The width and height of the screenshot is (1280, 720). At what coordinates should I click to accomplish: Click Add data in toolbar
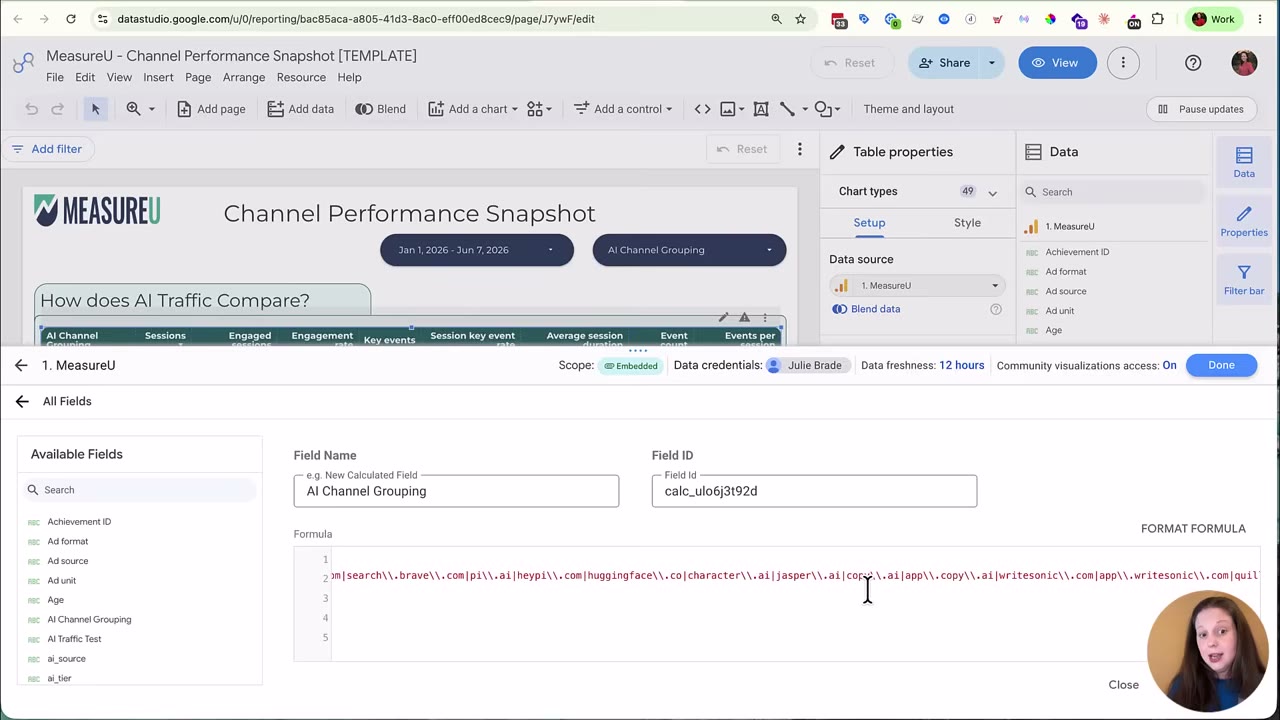(x=301, y=109)
